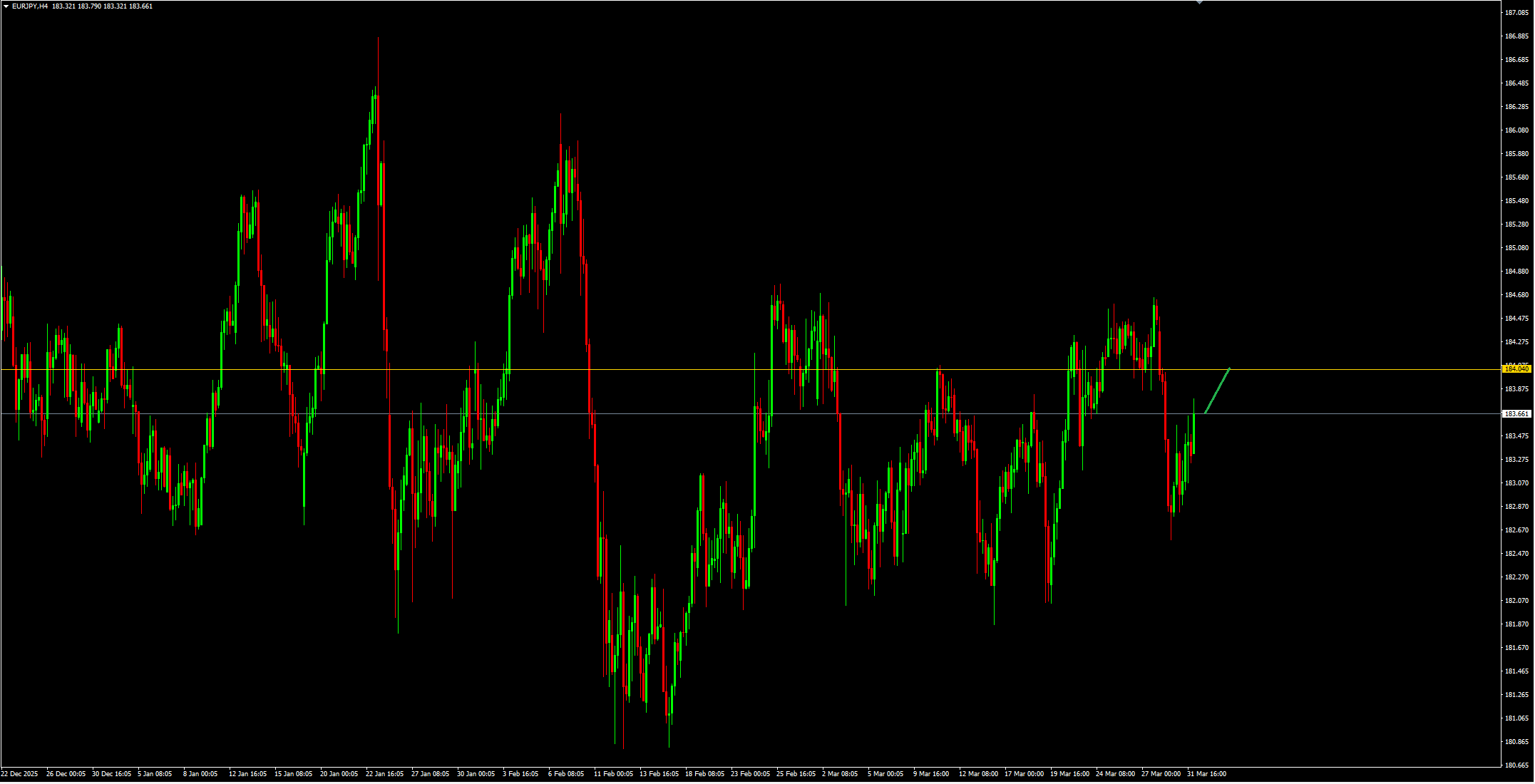1535x784 pixels.
Task: Select the yellow 184.040 price label
Action: 1516,369
